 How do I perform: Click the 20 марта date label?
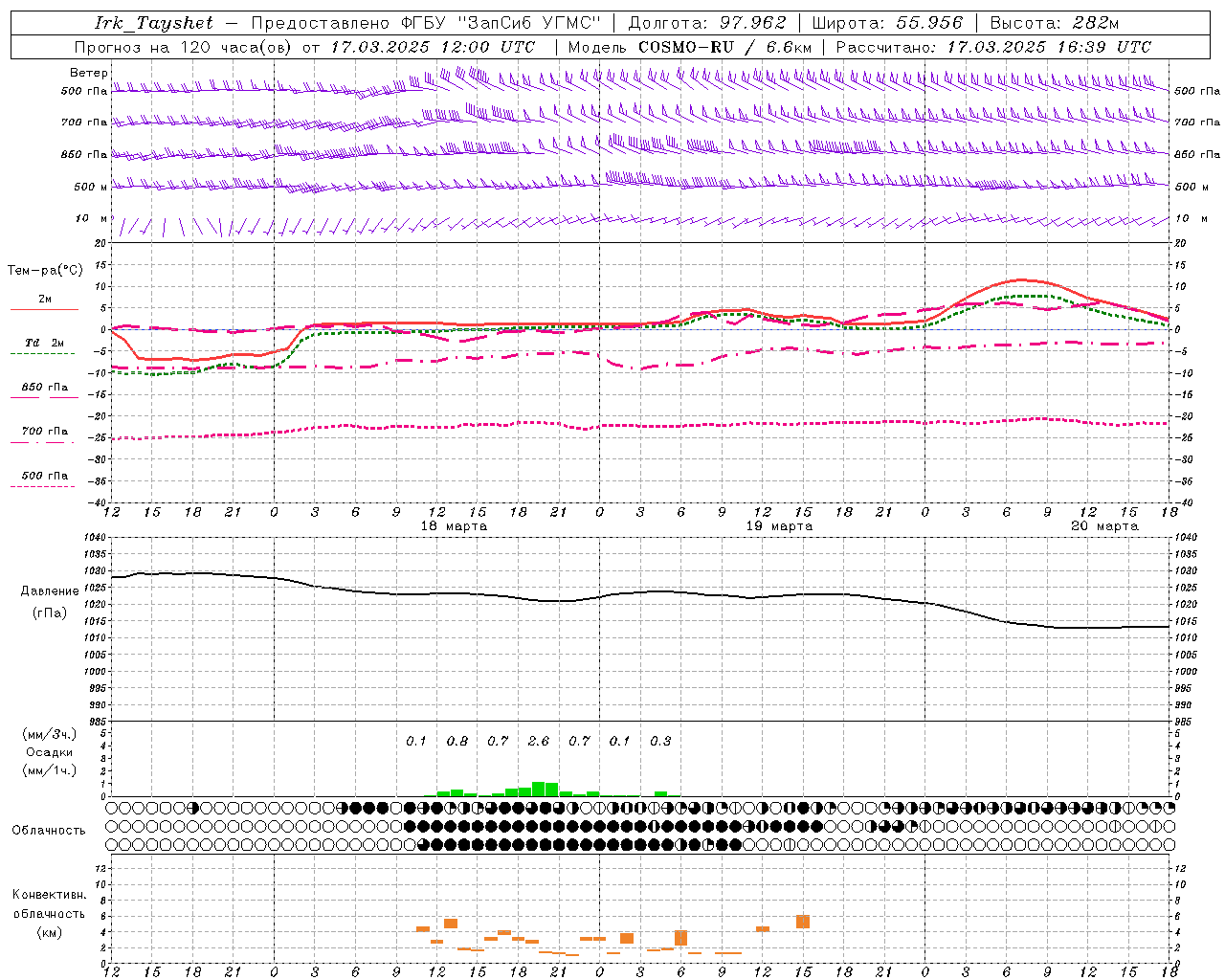point(1105,526)
